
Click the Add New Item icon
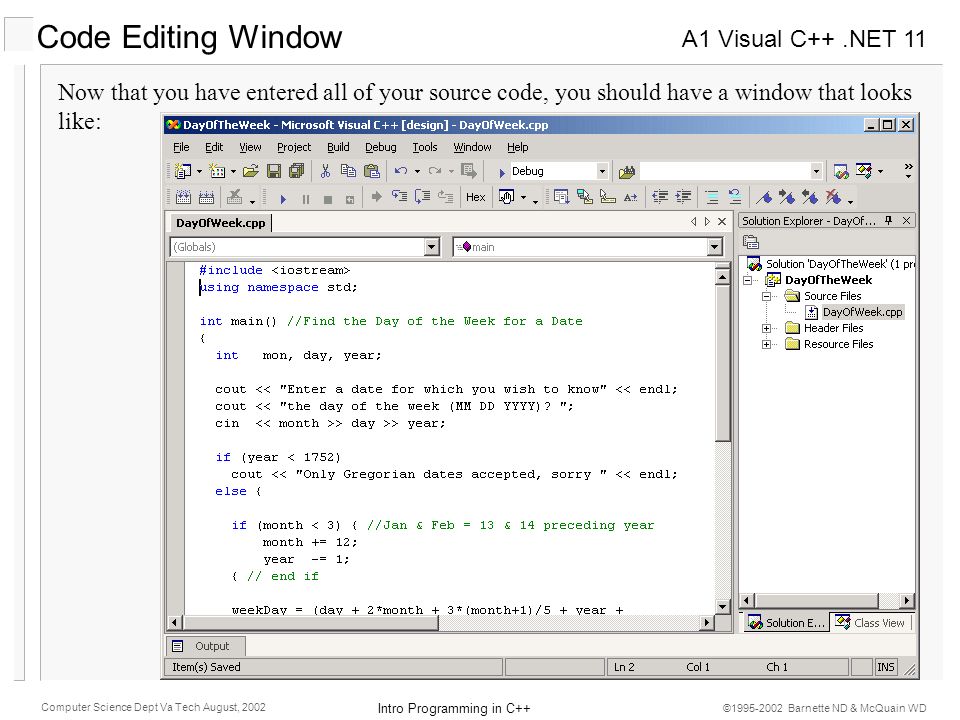[x=217, y=171]
